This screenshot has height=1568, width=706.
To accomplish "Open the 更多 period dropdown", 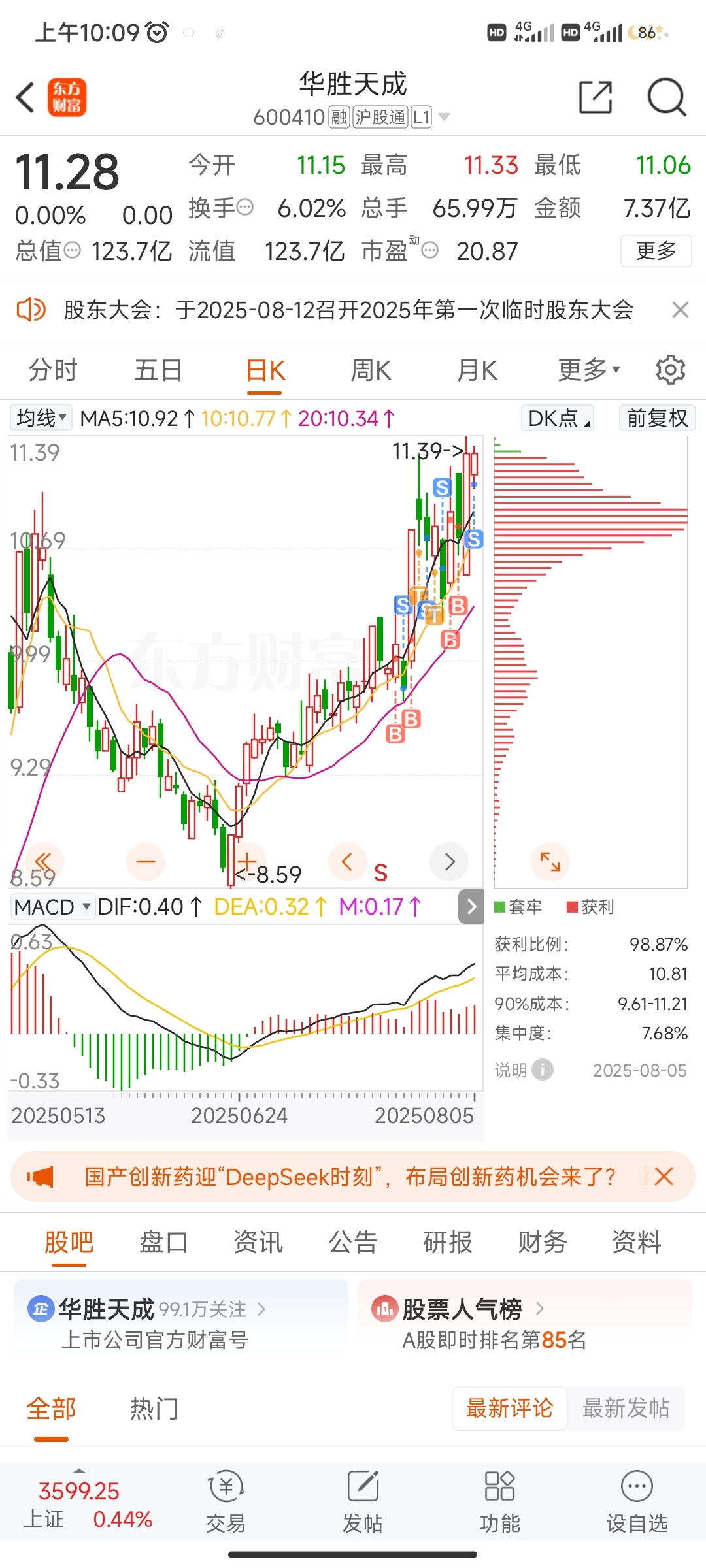I will (589, 370).
